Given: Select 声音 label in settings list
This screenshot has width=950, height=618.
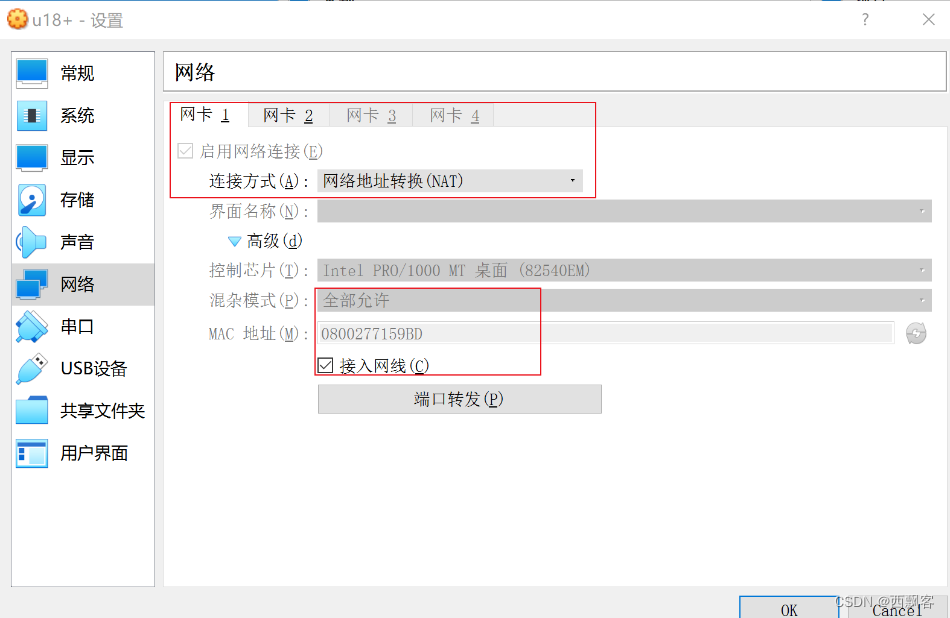Looking at the screenshot, I should click(x=78, y=242).
